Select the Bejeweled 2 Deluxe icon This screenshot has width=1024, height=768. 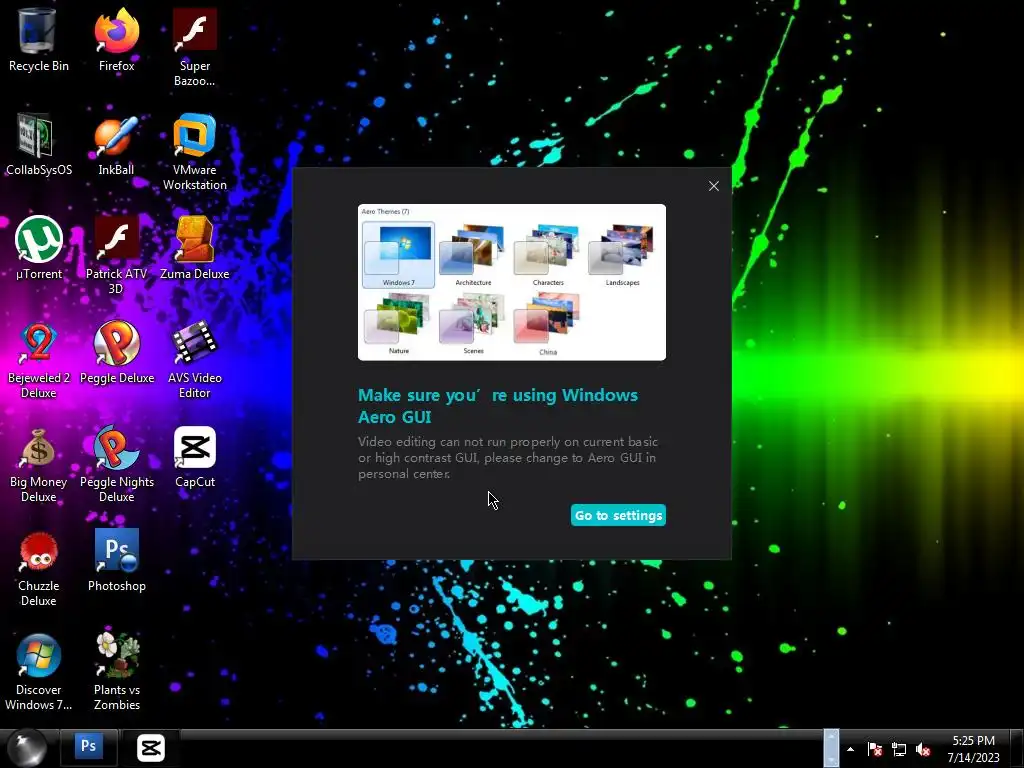click(39, 359)
